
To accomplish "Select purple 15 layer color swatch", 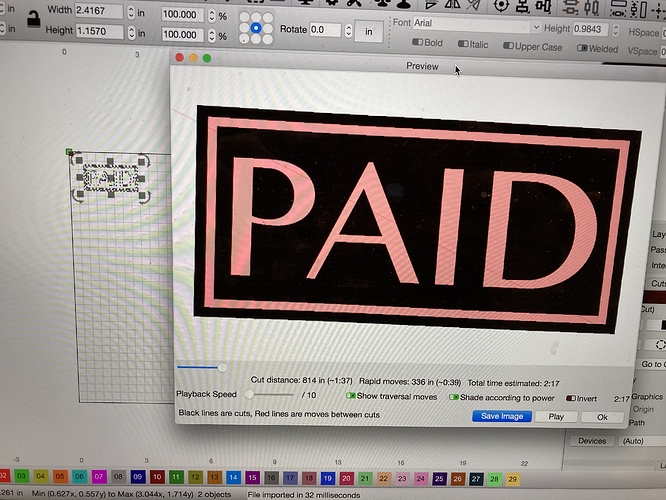I will 252,477.
